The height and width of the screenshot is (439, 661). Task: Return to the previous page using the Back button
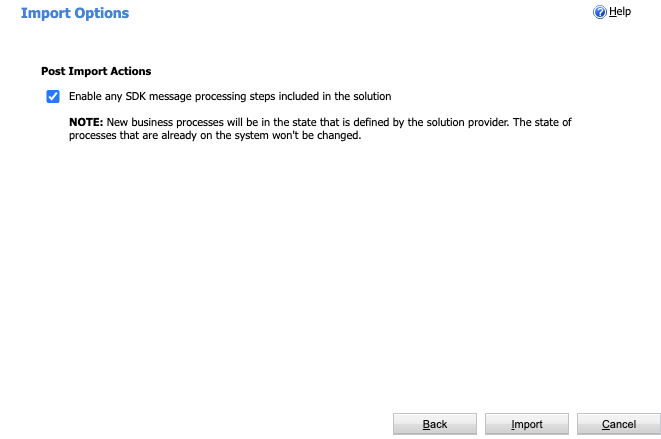[435, 424]
